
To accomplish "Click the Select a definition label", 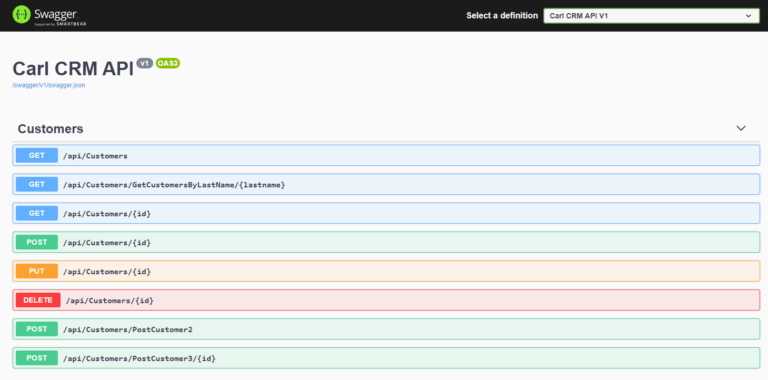I will [502, 16].
